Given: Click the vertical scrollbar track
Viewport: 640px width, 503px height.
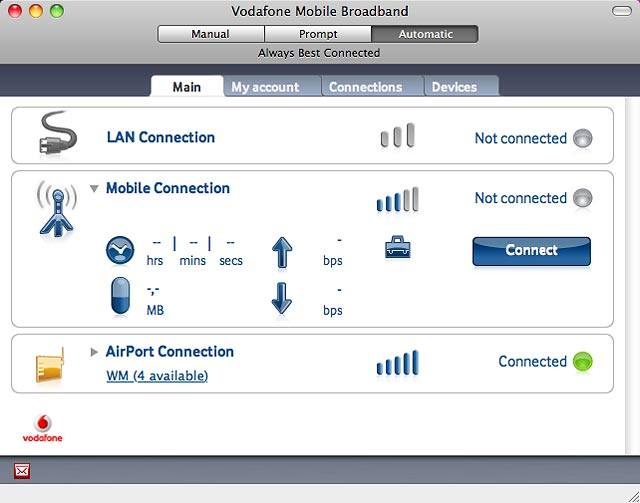Looking at the screenshot, I should point(633,276).
